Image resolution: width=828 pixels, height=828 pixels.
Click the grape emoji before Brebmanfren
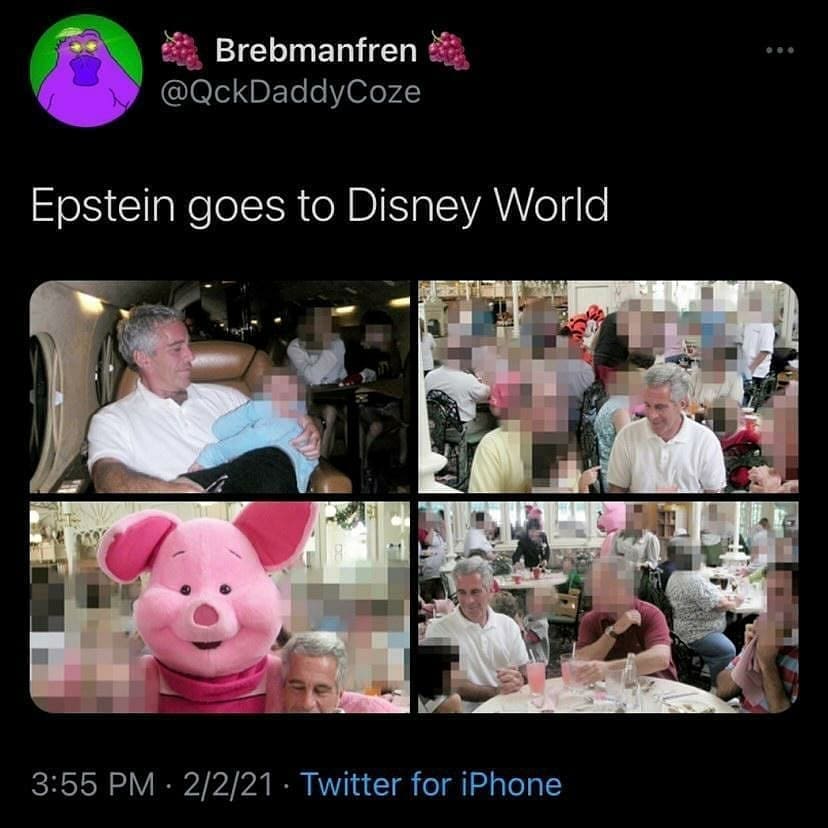coord(181,50)
